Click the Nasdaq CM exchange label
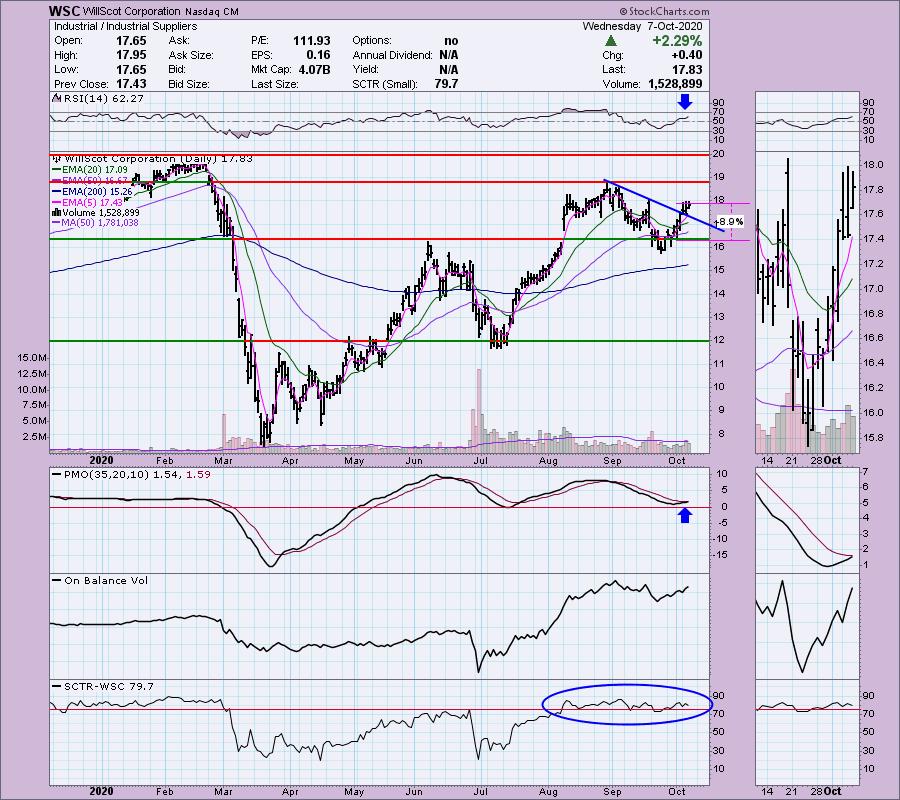 (x=212, y=11)
